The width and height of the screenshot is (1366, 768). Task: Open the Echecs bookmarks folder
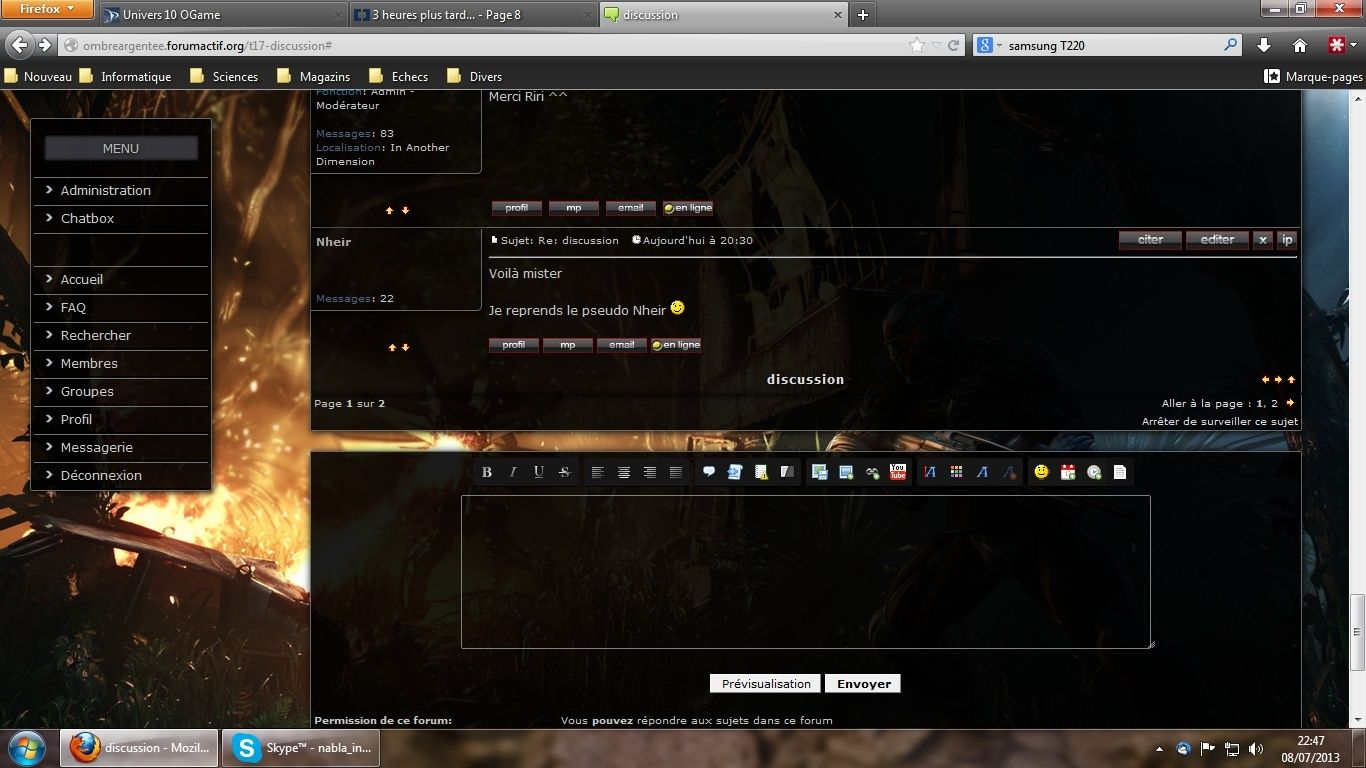point(398,76)
